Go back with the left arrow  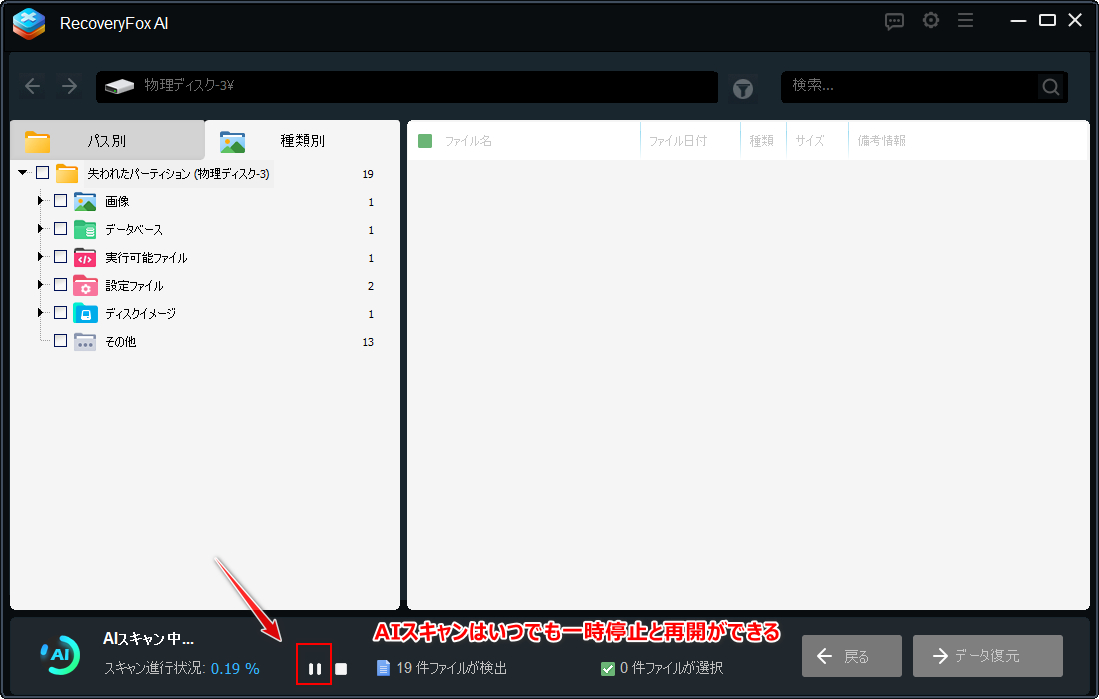point(32,86)
